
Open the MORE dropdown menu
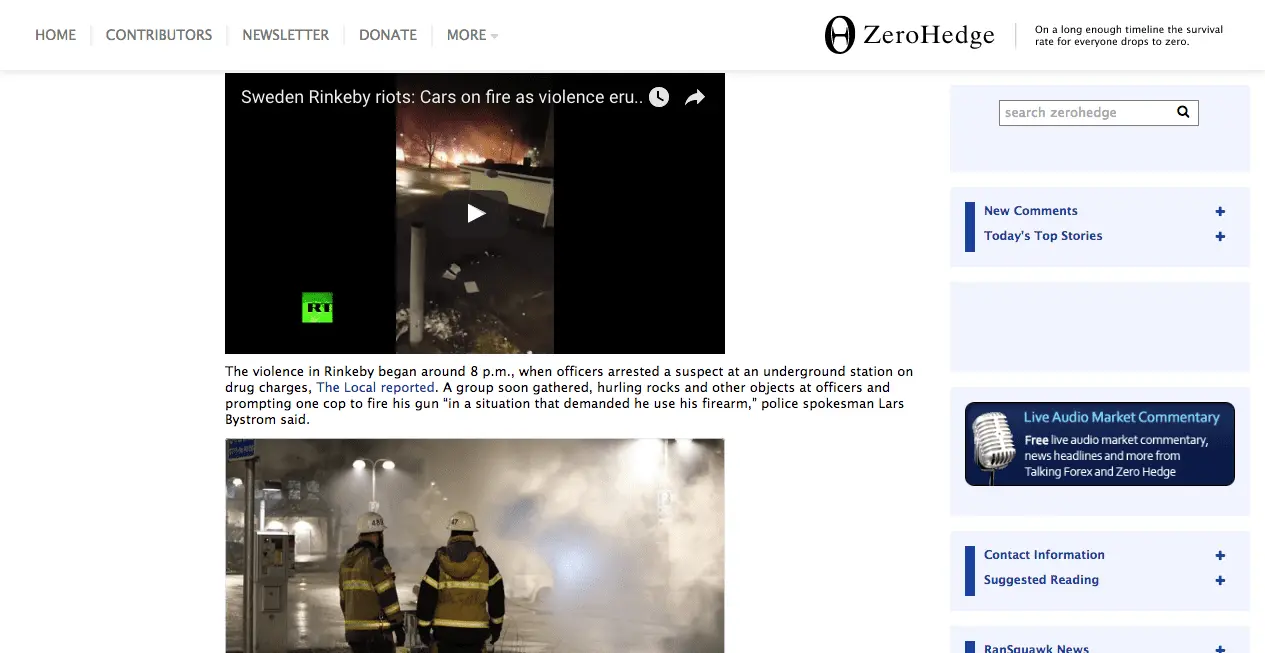[472, 35]
